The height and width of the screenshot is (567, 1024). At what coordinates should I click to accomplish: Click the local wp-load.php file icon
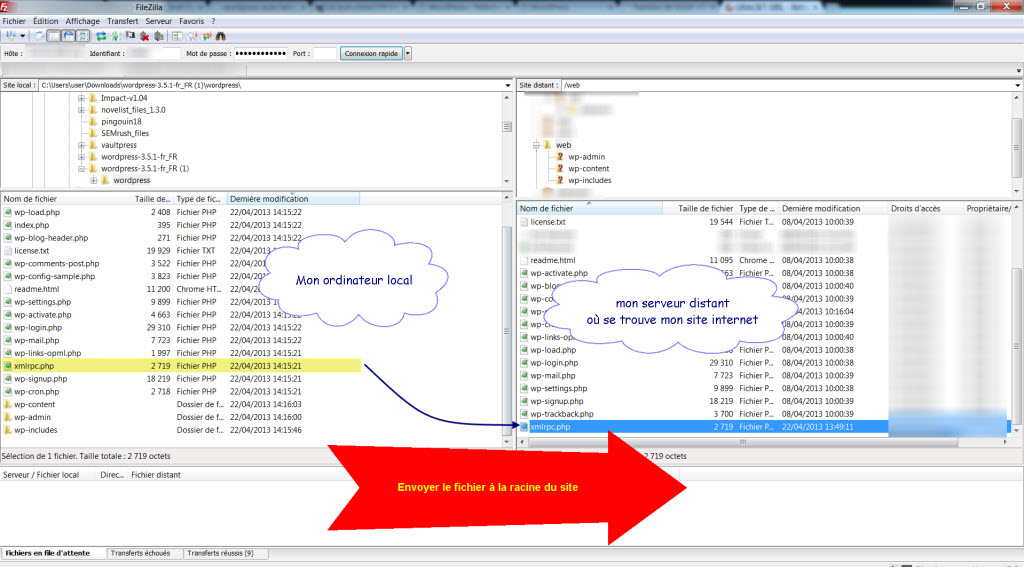8,212
